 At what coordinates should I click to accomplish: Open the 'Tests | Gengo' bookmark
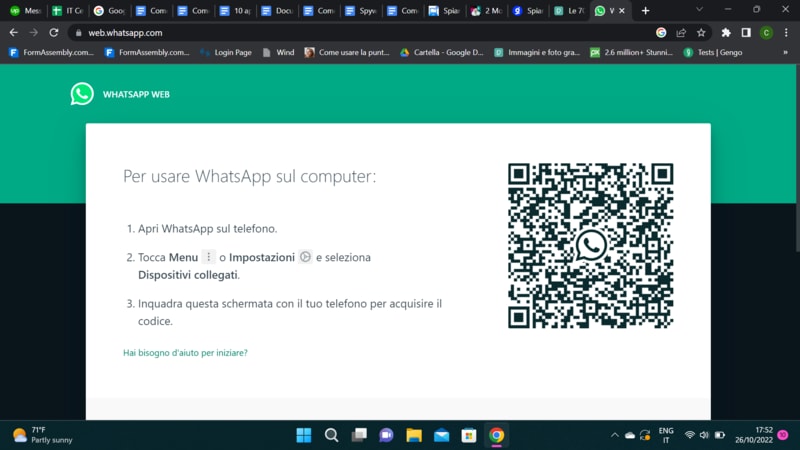715,52
